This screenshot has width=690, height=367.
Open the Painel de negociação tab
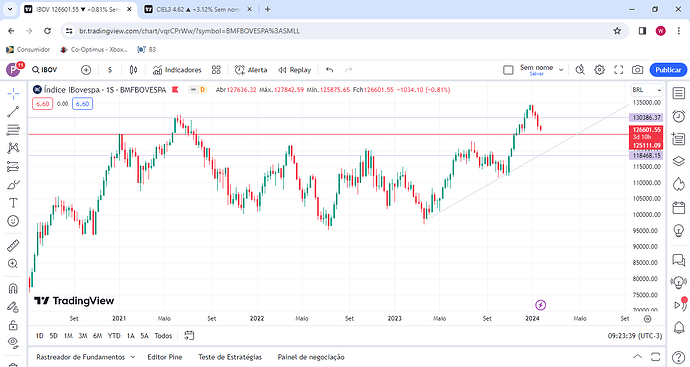[311, 357]
